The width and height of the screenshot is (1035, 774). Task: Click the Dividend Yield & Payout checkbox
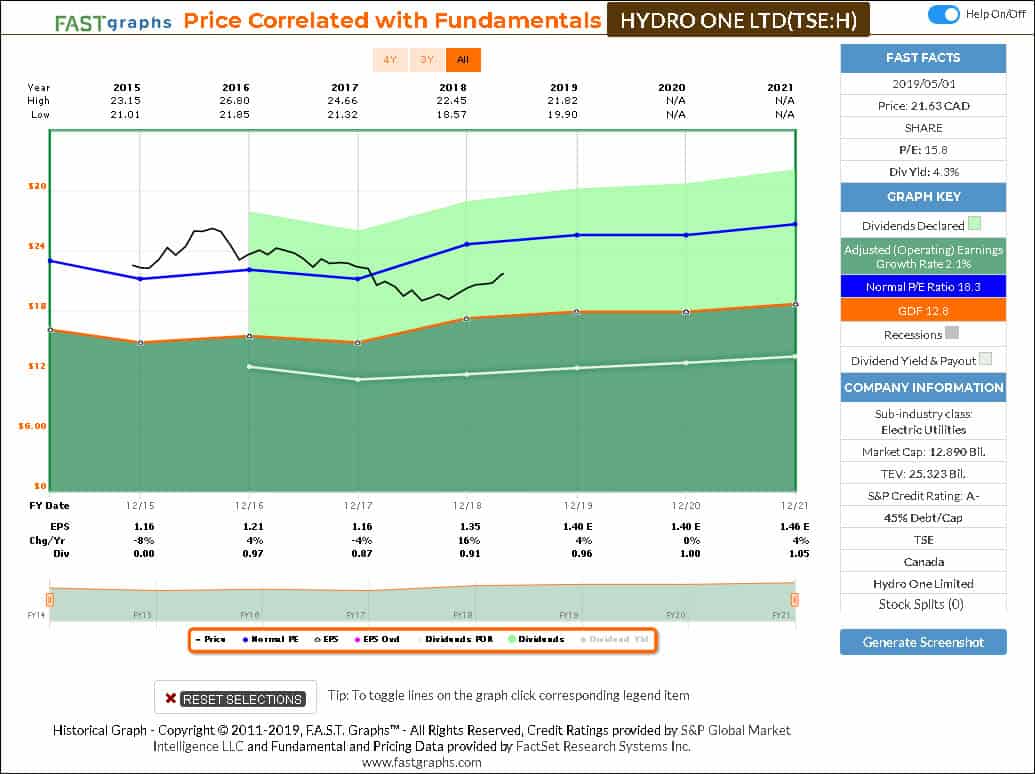coord(986,361)
